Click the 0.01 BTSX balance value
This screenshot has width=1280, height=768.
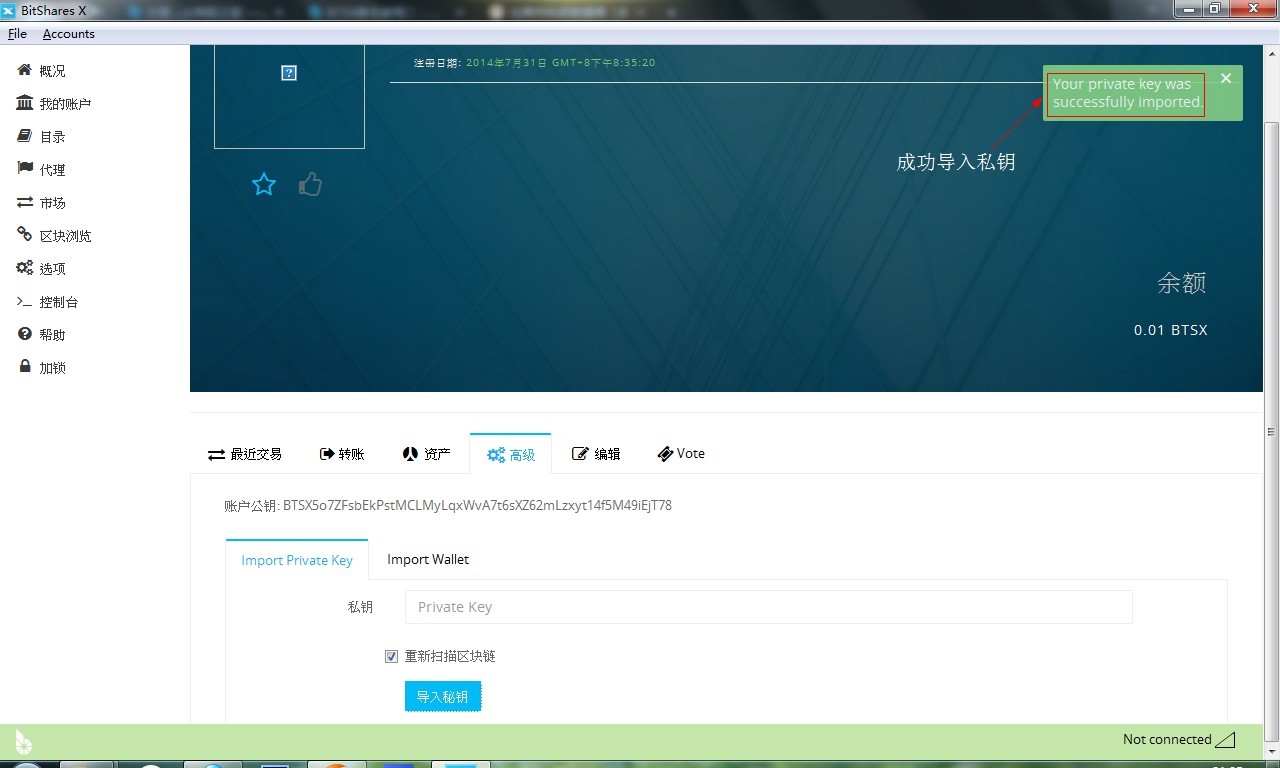click(1170, 330)
